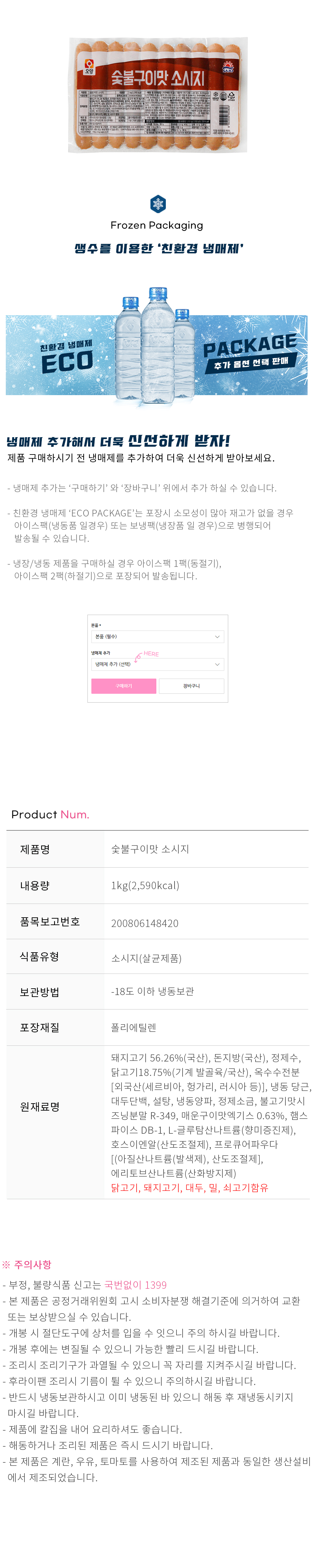This screenshot has height=1568, width=315.
Task: Click the snowflake Frozen Packaging icon
Action: coord(158,204)
